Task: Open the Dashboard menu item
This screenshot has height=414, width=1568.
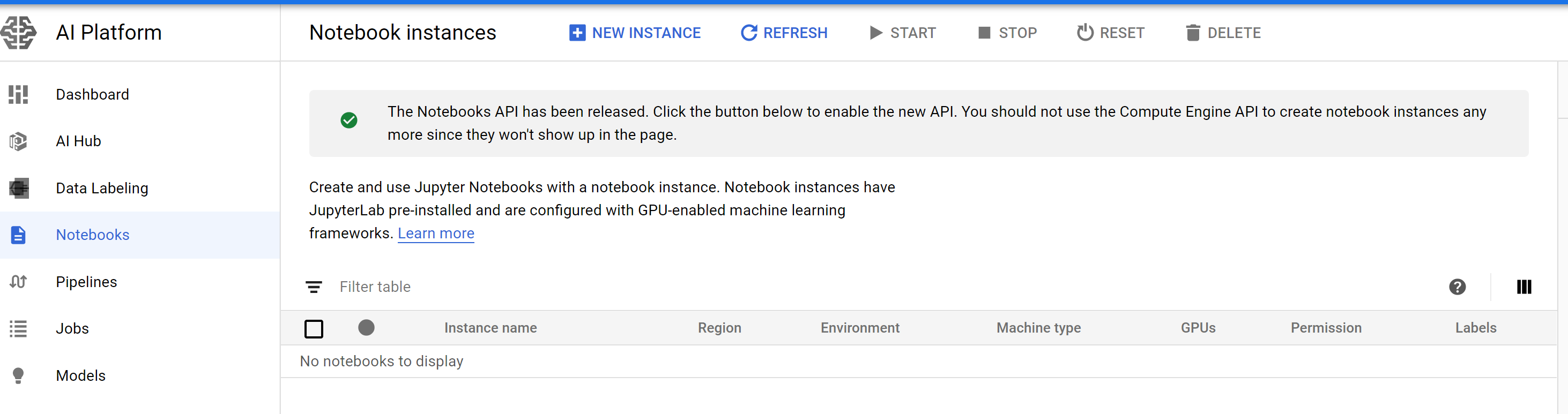Action: [140, 95]
